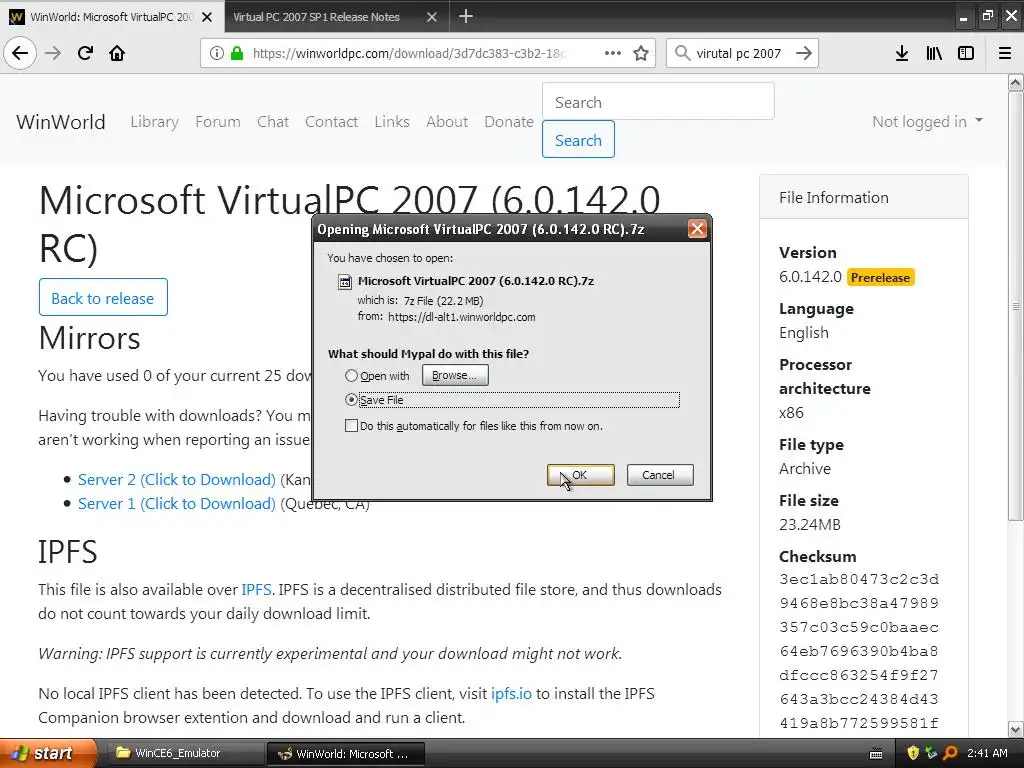Click the 2:41 AM clock
The height and width of the screenshot is (768, 1024).
987,753
